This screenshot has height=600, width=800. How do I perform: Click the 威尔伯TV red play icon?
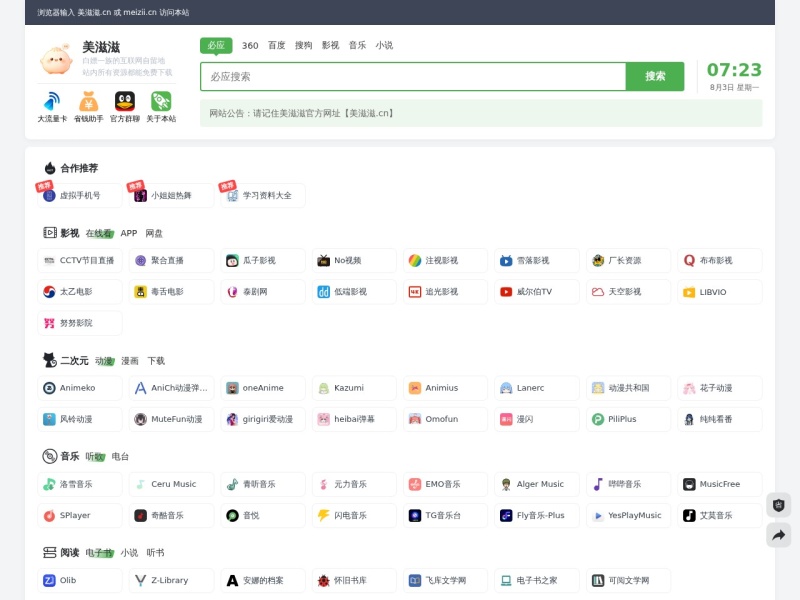(506, 292)
